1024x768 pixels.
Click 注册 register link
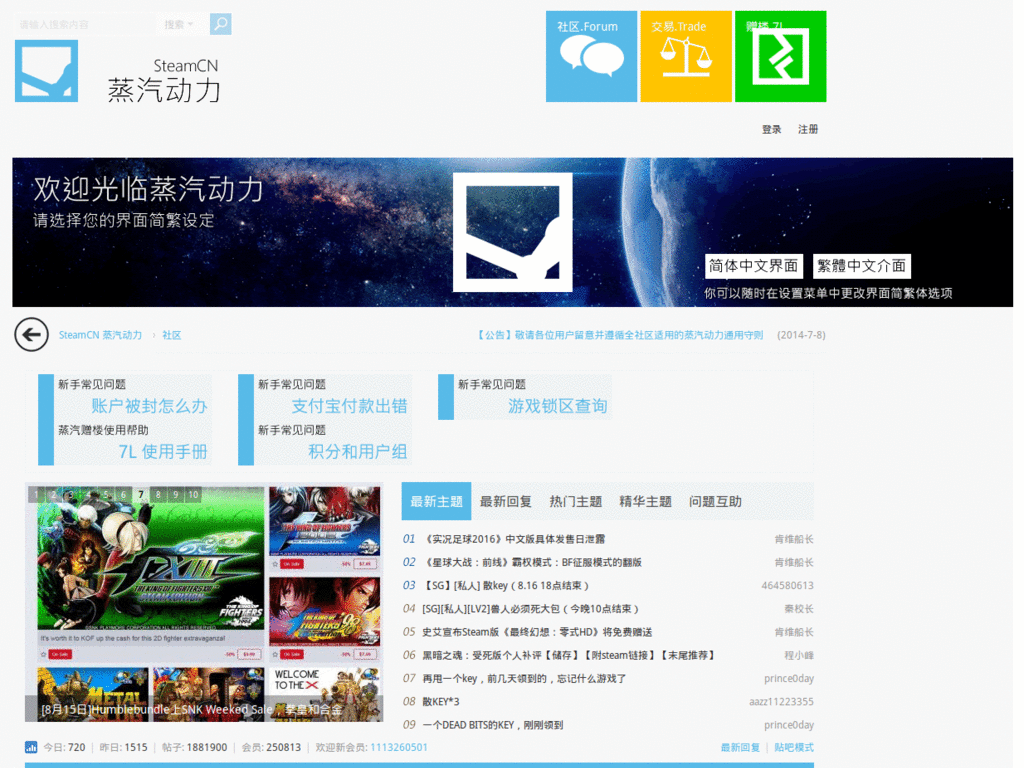tap(808, 129)
